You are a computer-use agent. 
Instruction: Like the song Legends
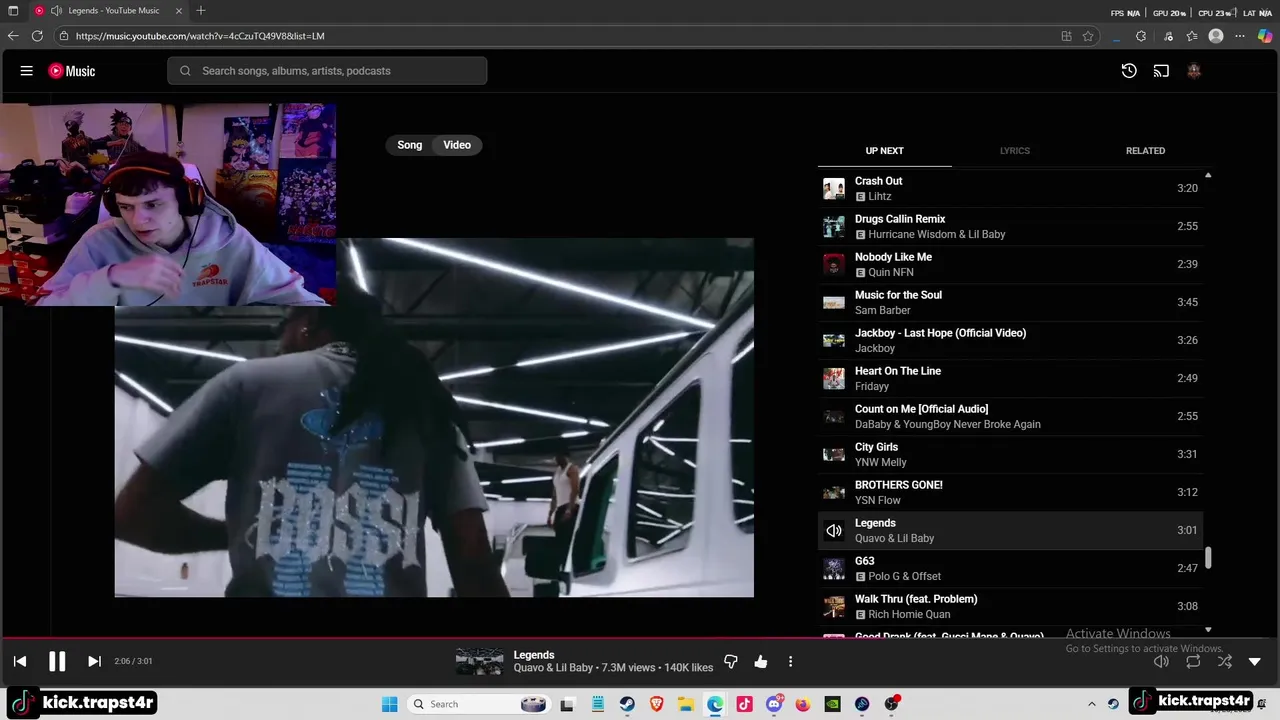[761, 661]
